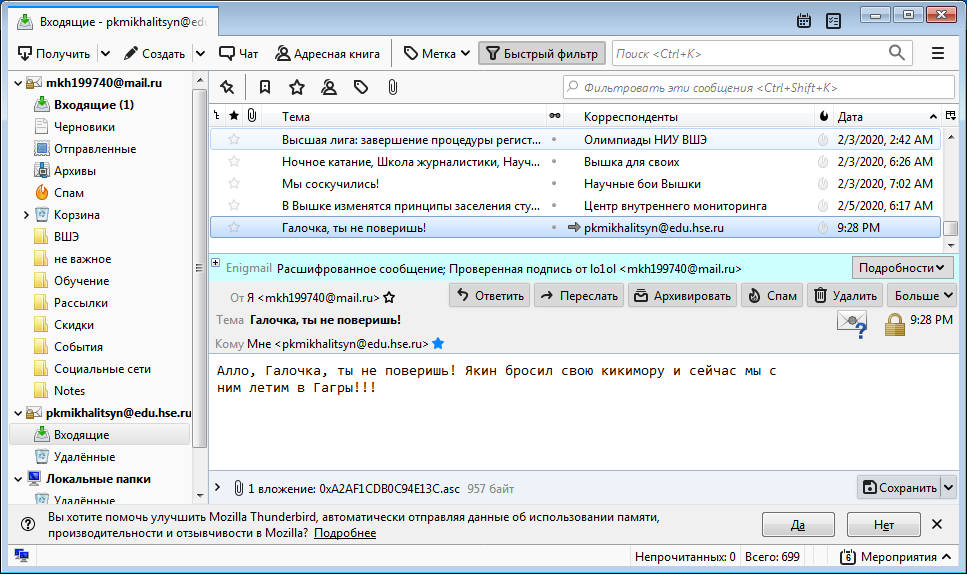The height and width of the screenshot is (574, 967).
Task: Open the Подробности dropdown
Action: 902,268
